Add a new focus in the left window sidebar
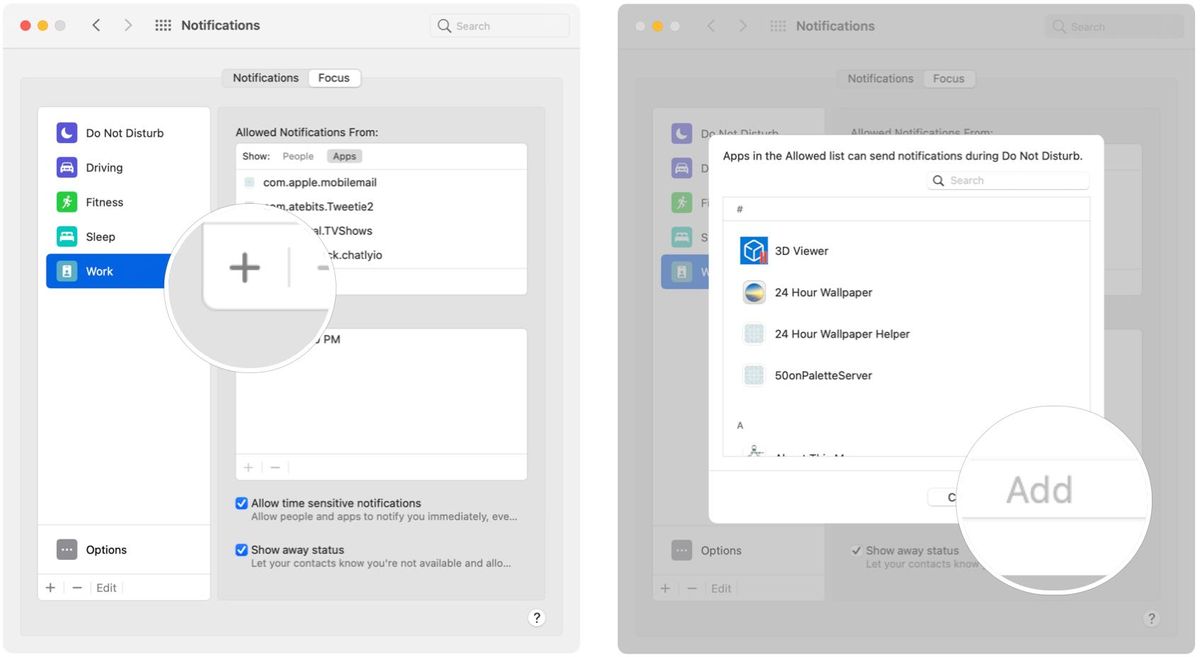 [x=50, y=588]
